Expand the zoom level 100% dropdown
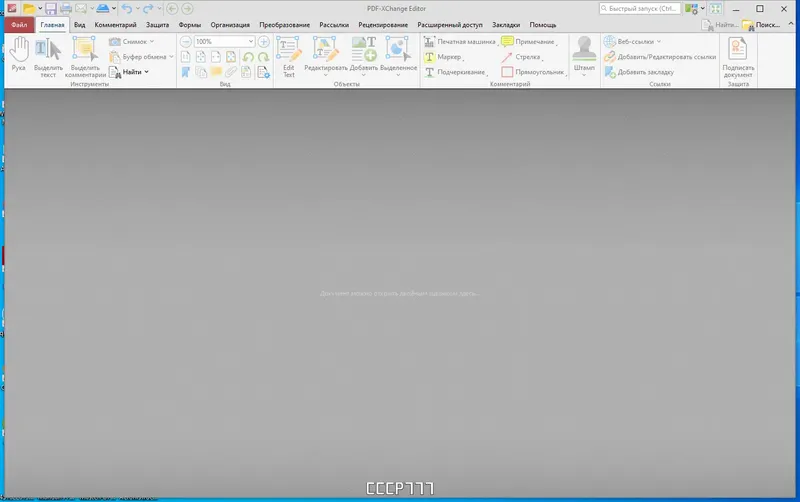This screenshot has height=502, width=800. click(251, 41)
